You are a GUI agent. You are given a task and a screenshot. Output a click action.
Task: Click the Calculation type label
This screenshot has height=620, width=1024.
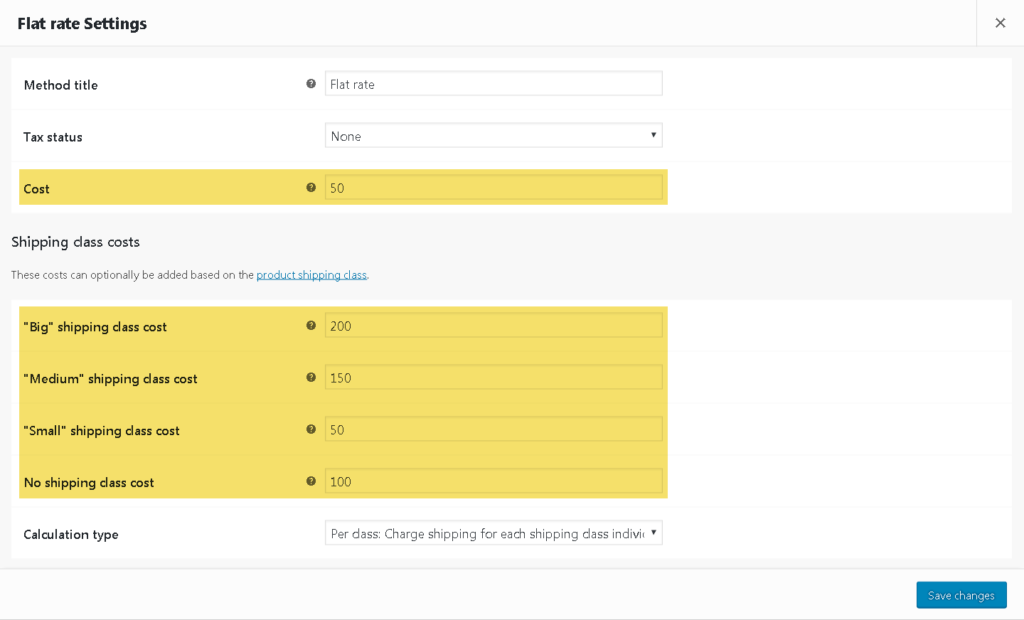(71, 534)
